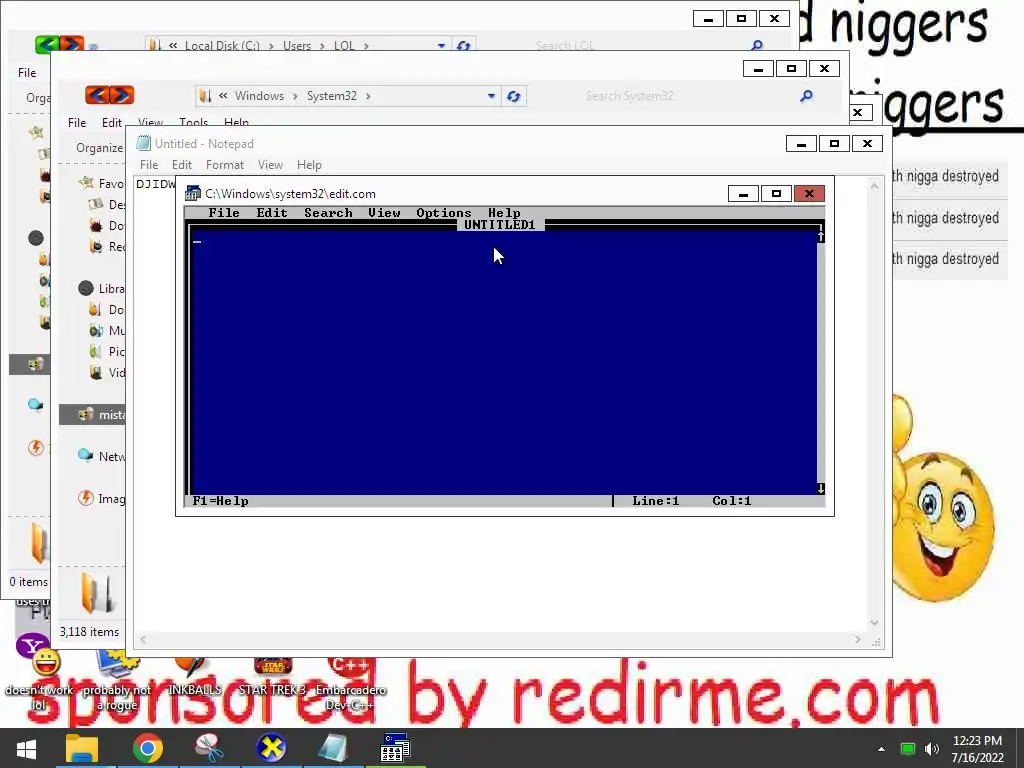Screen dimensions: 1024x768
Task: Open Notepad View menu
Action: tap(270, 165)
